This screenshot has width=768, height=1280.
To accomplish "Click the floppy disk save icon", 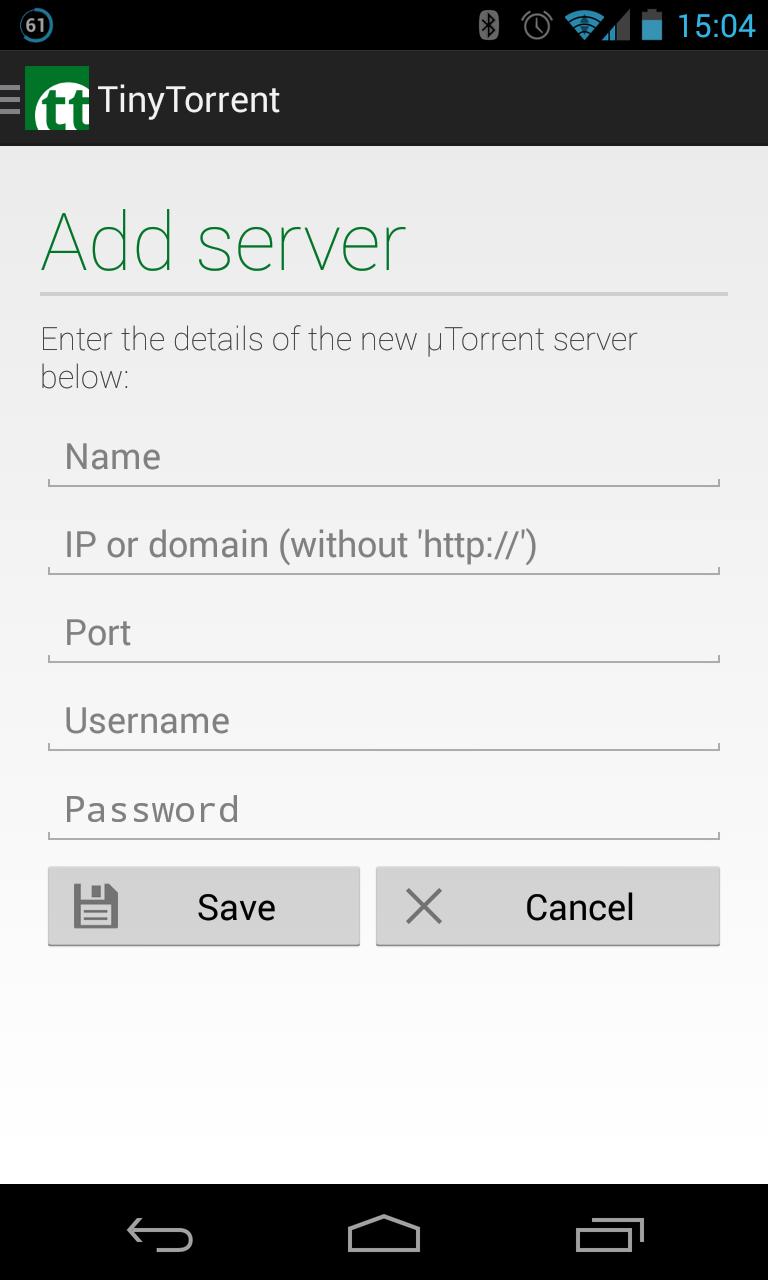I will (x=96, y=905).
